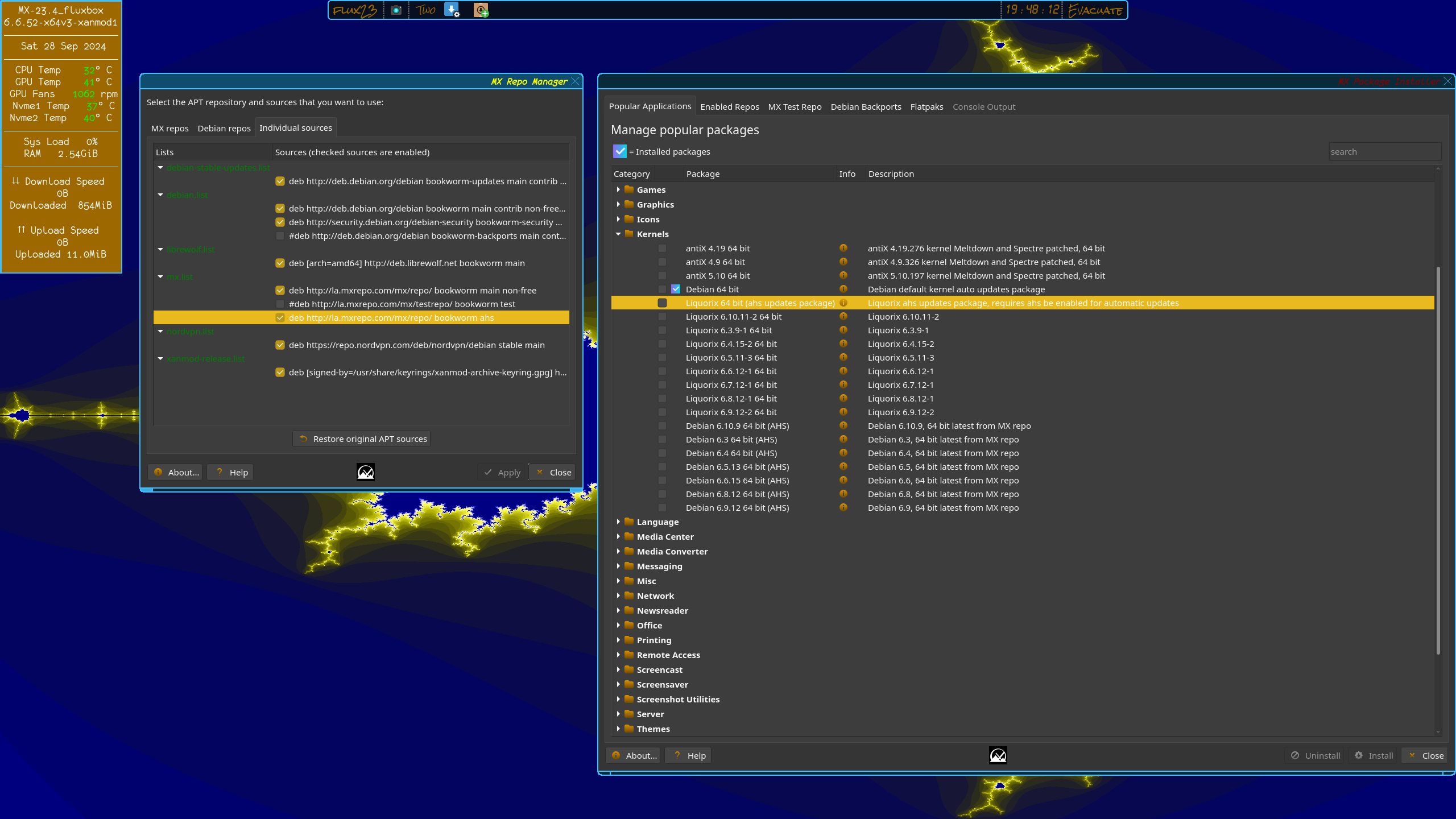Show info for Liquorix 6.4.15-2 64 bit

coord(843,344)
